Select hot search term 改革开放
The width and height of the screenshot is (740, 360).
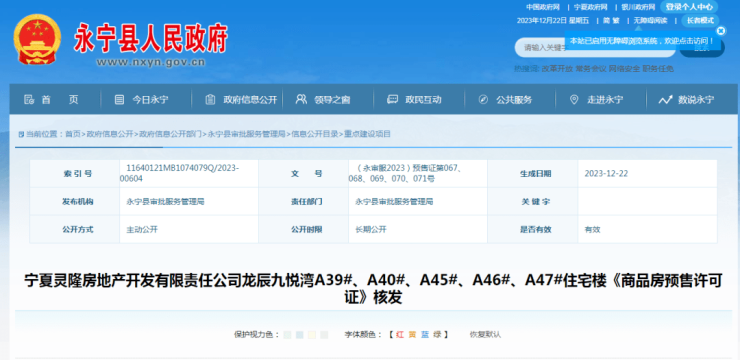557,69
